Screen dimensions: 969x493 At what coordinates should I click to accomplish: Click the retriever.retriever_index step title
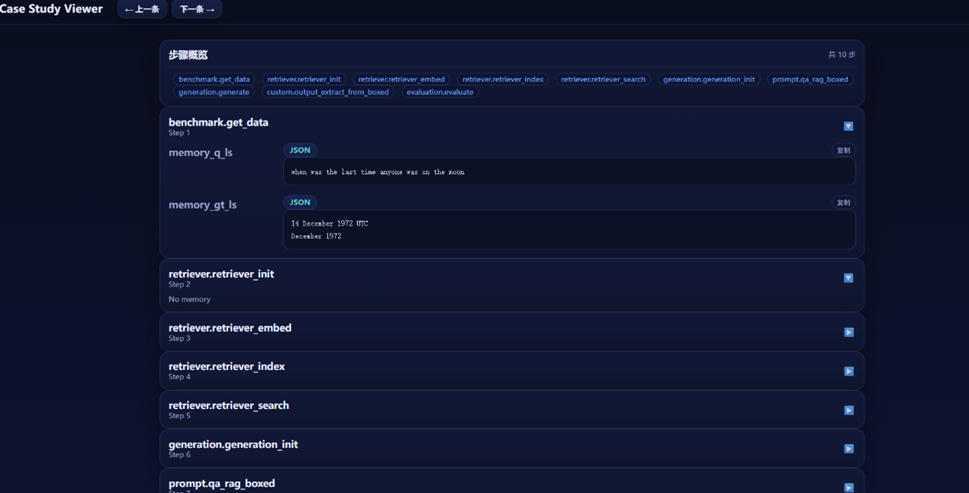click(x=226, y=366)
